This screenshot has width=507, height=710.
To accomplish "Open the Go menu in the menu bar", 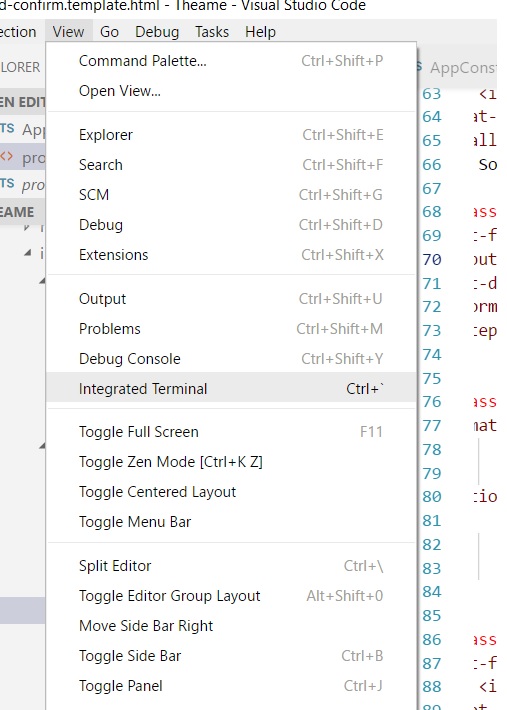I will pyautogui.click(x=109, y=32).
